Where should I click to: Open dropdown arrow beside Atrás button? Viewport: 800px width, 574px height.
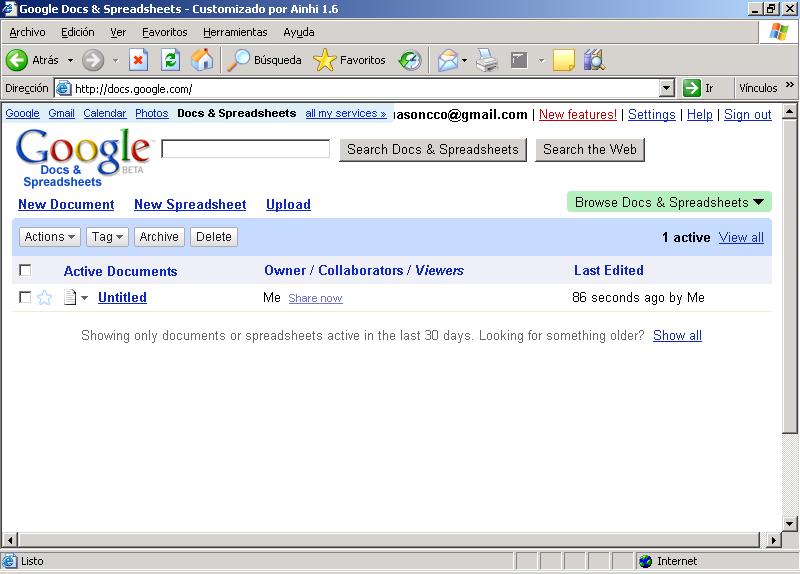tap(70, 60)
